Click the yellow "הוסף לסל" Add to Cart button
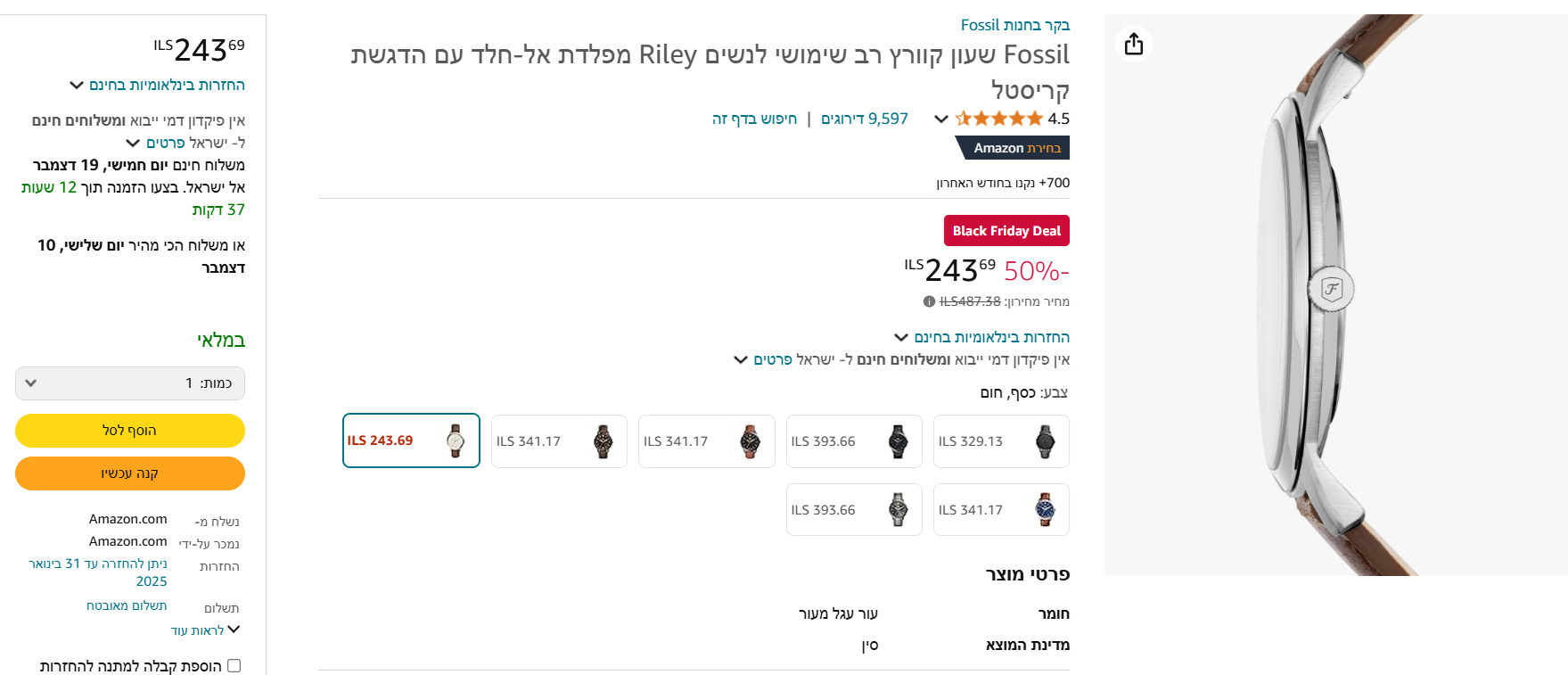The width and height of the screenshot is (1568, 675). (x=130, y=431)
